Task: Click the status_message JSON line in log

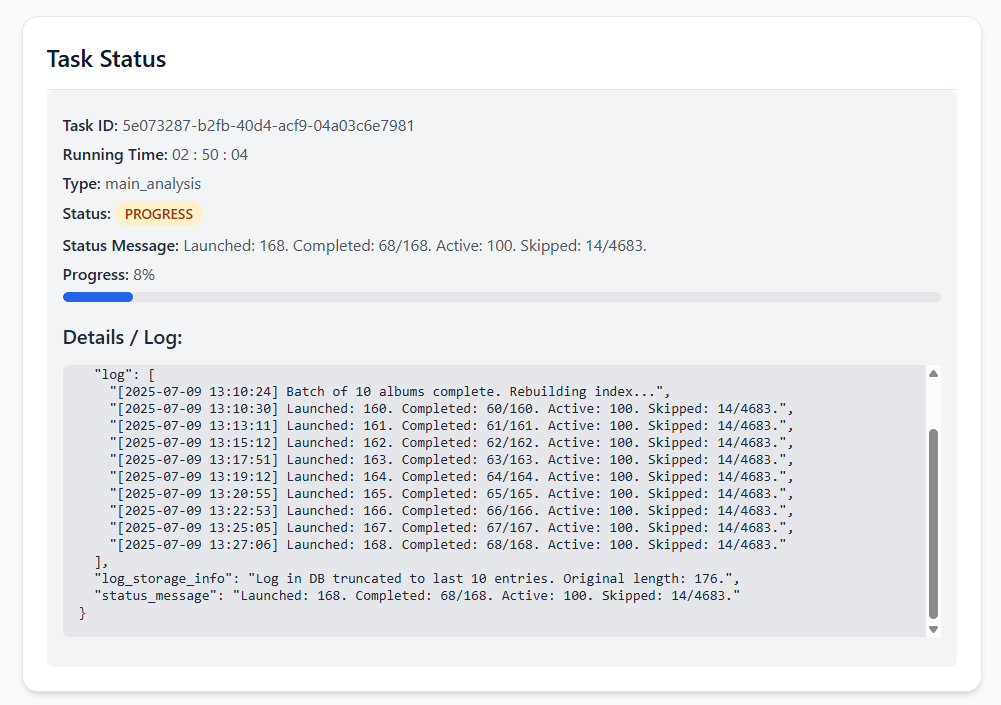Action: 416,596
